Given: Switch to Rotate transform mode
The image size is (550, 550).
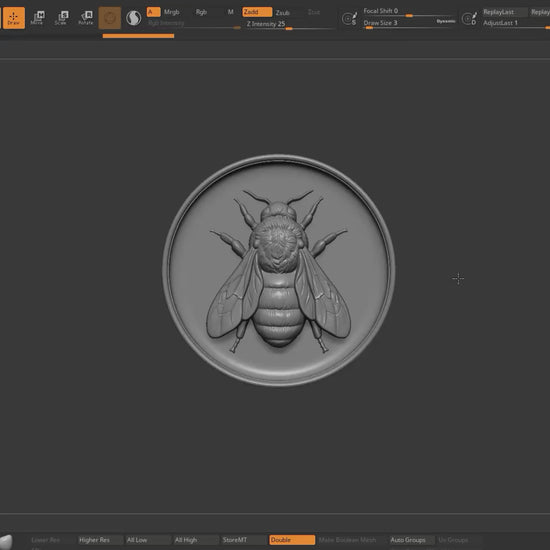Looking at the screenshot, I should 86,18.
